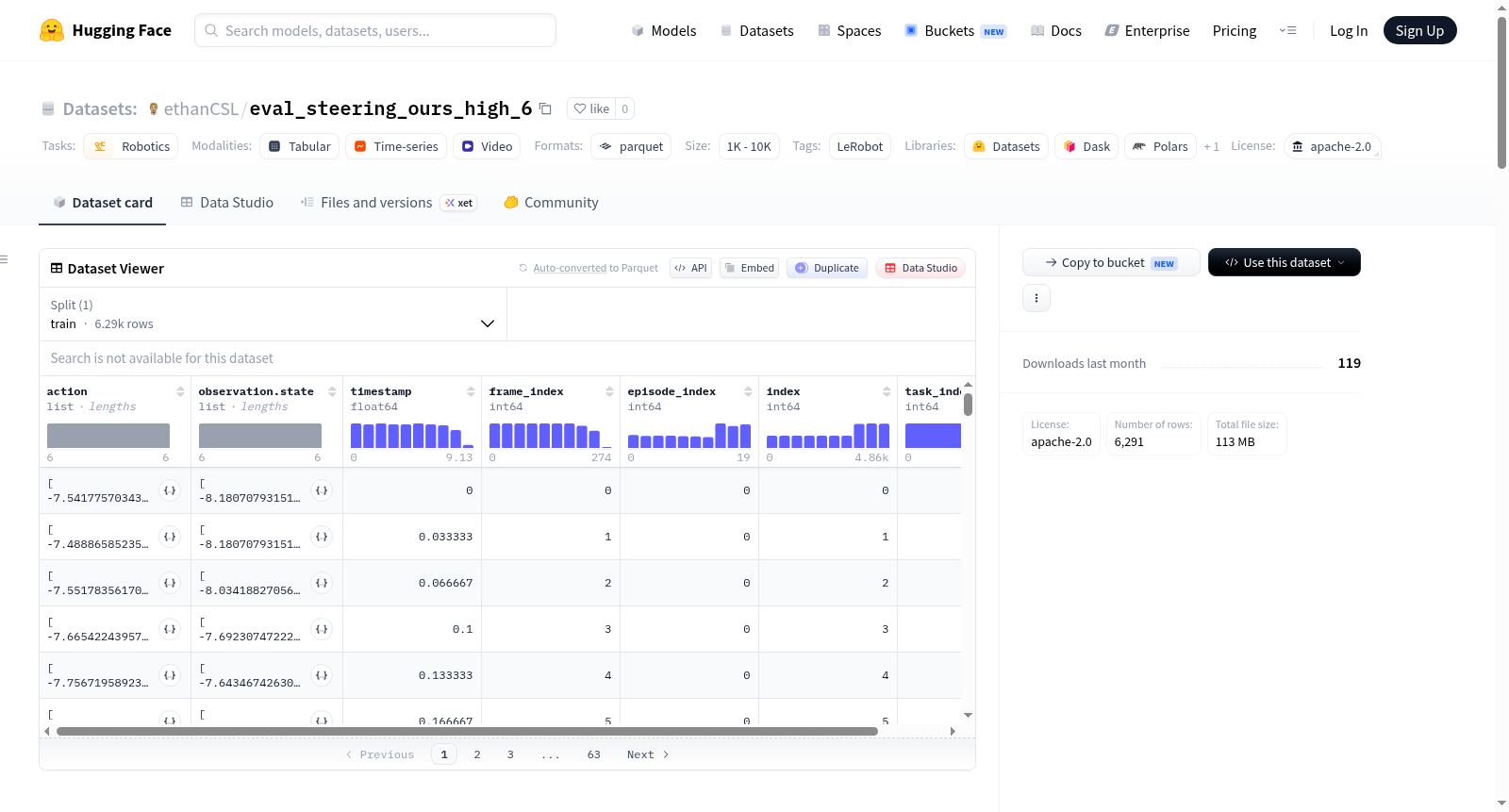Copy dataset name with the copy icon

pyautogui.click(x=545, y=108)
